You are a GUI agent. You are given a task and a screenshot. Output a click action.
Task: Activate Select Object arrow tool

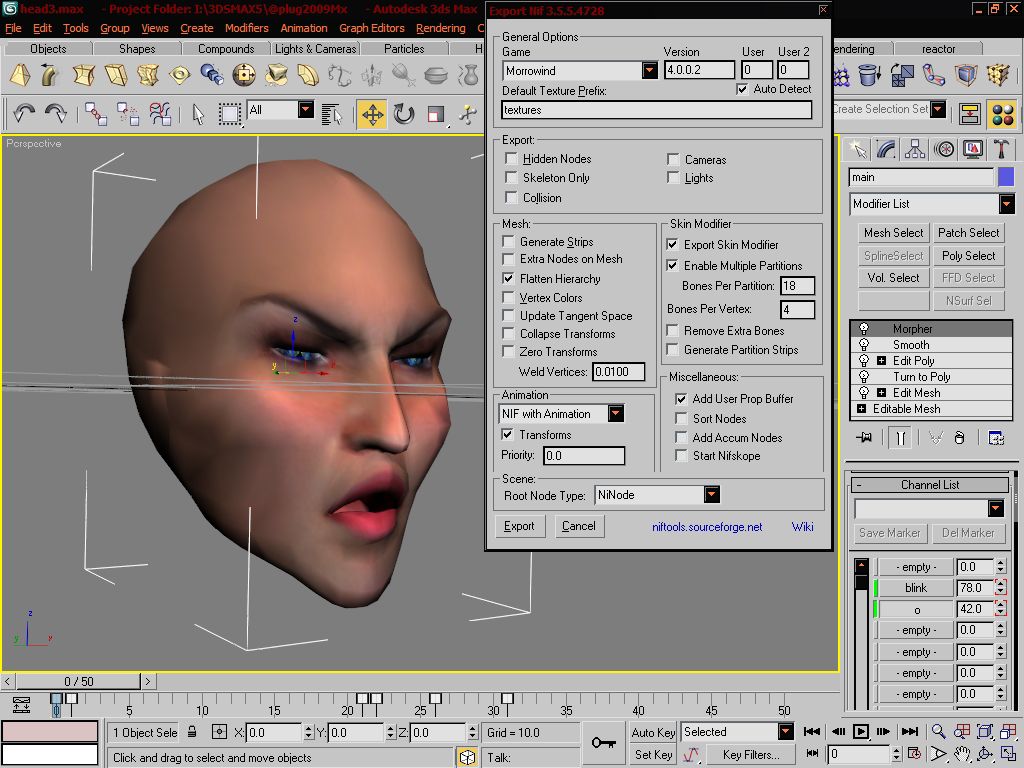198,114
